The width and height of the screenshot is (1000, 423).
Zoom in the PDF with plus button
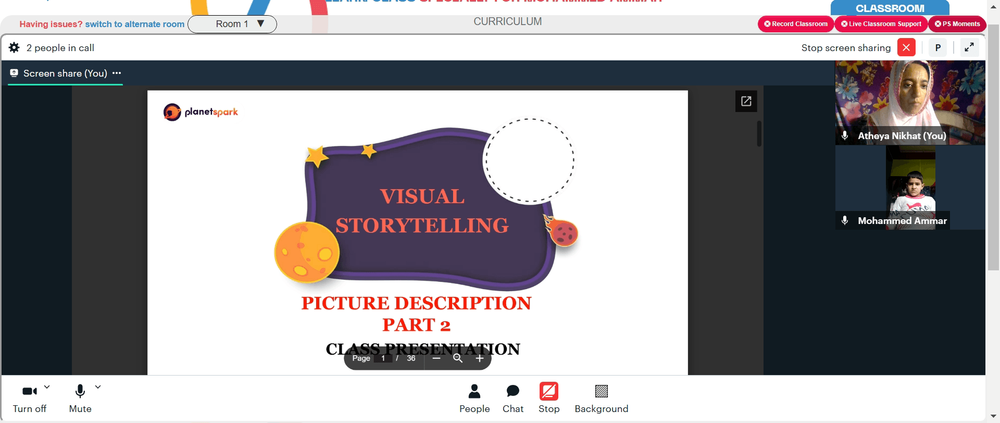[480, 359]
